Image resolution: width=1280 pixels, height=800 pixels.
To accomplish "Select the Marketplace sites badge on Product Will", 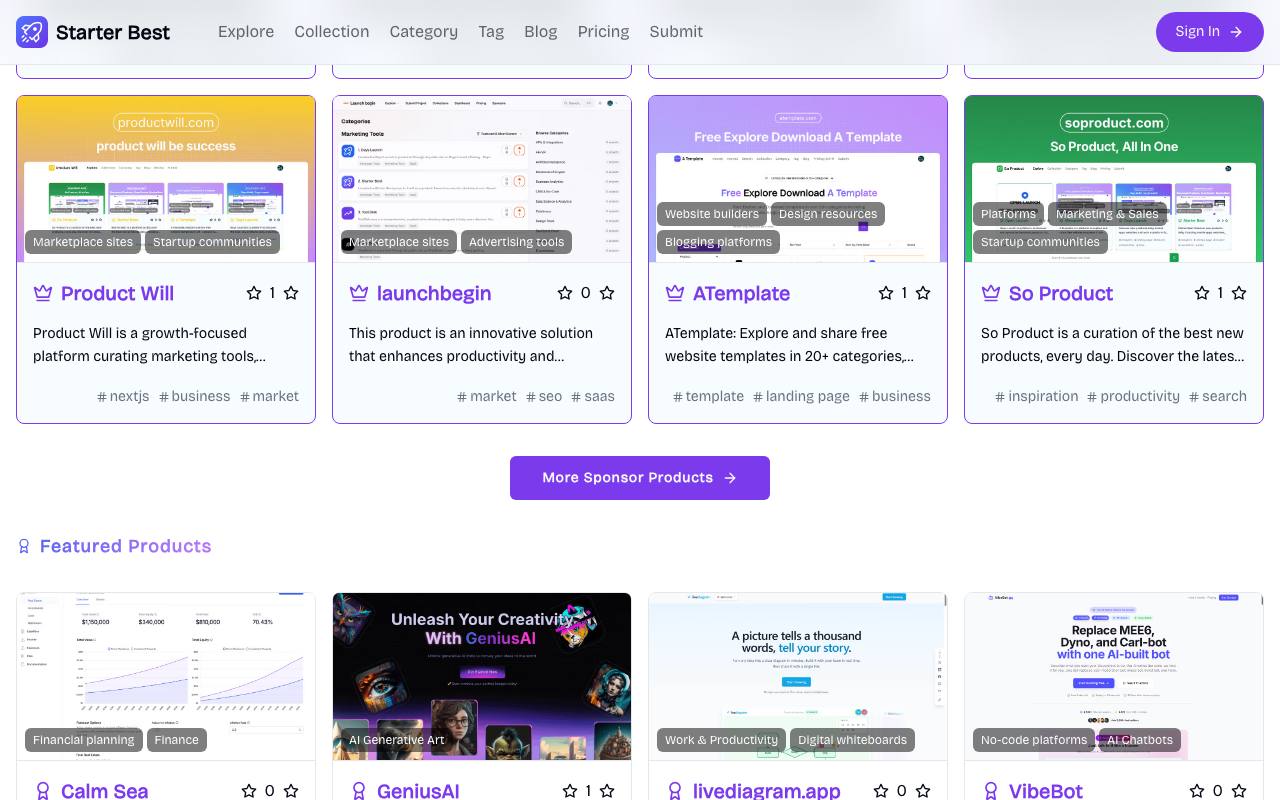I will [83, 242].
